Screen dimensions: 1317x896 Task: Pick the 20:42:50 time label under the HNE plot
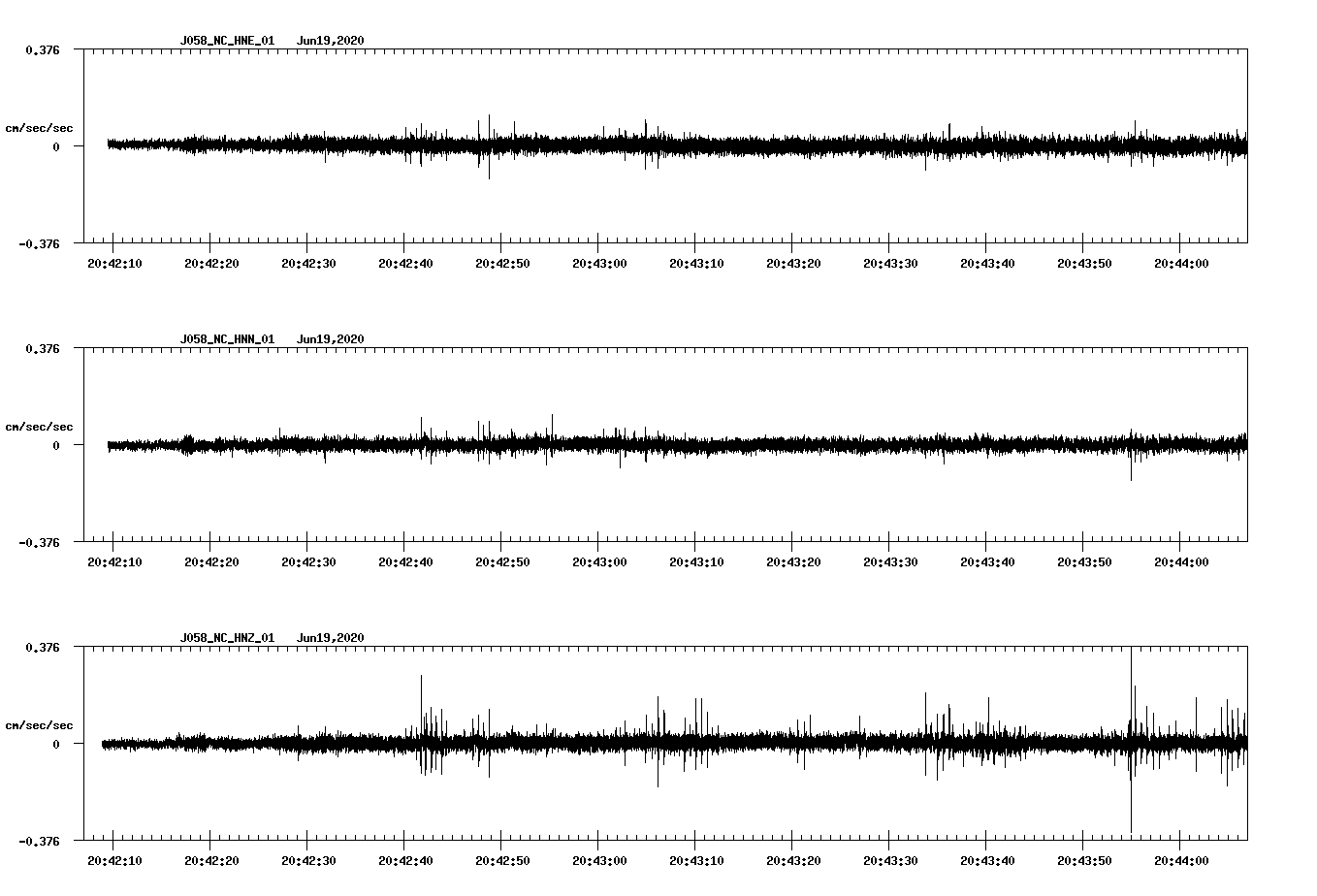point(502,263)
